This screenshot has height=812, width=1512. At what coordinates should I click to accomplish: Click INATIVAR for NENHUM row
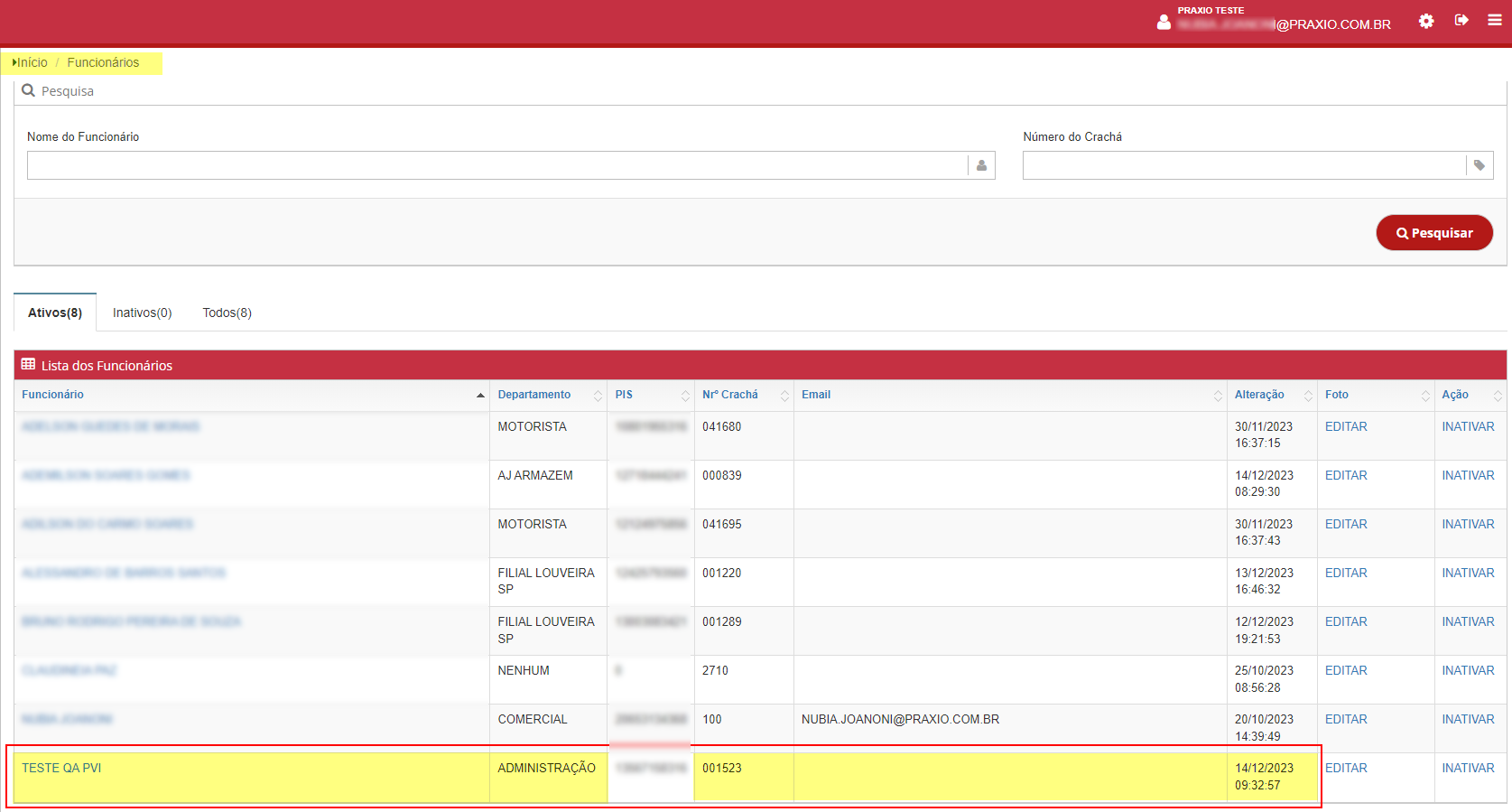pyautogui.click(x=1468, y=670)
